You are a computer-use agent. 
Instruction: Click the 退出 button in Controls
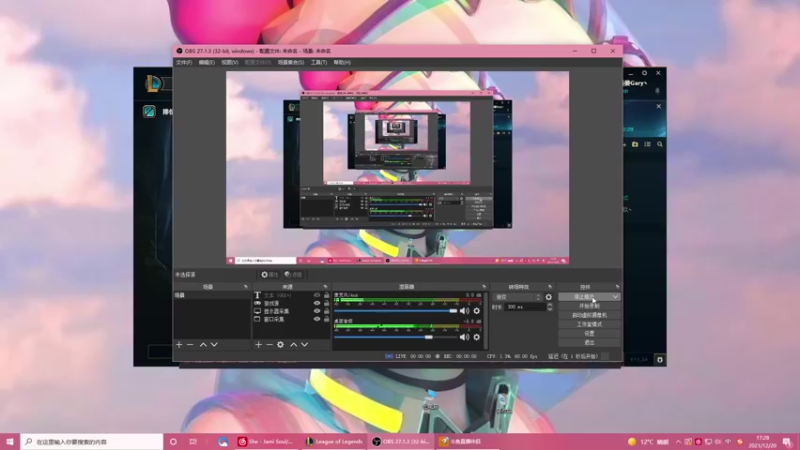pyautogui.click(x=589, y=343)
